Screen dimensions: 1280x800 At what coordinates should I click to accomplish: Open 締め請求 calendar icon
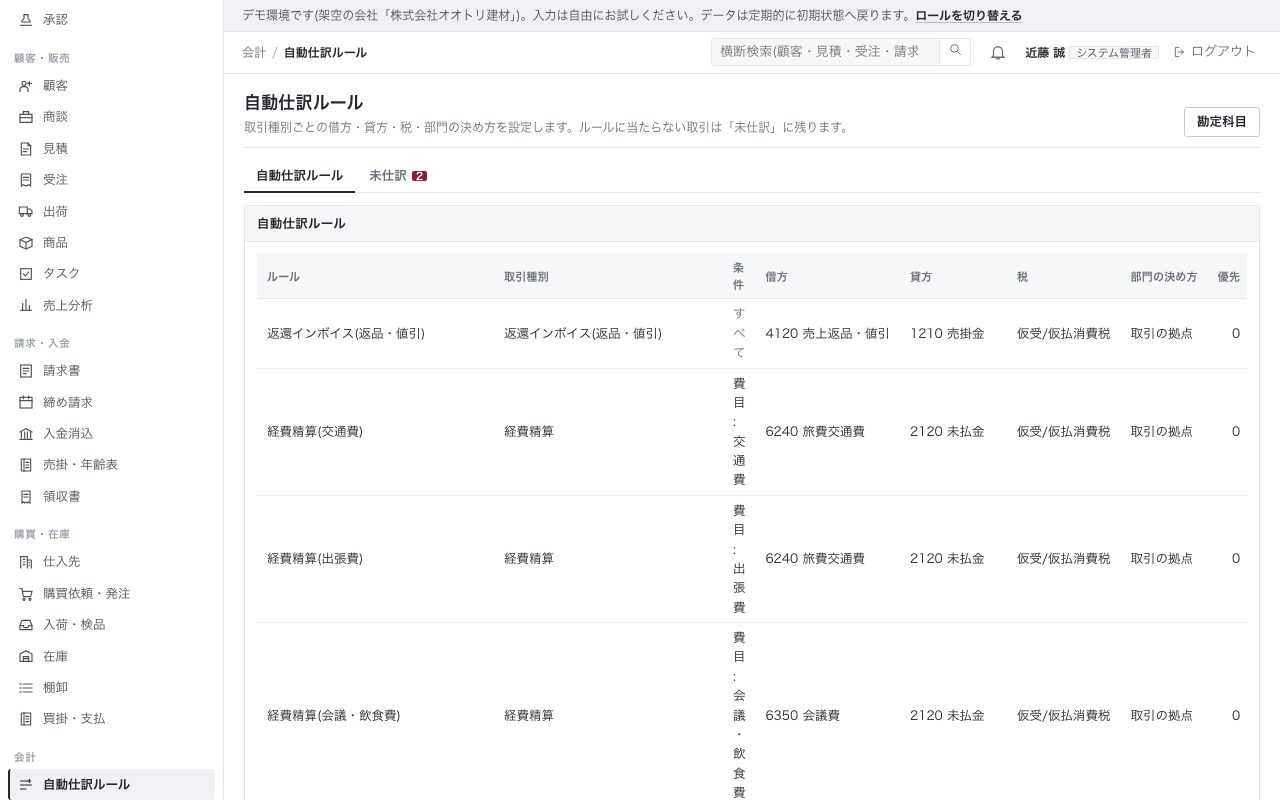tap(26, 403)
